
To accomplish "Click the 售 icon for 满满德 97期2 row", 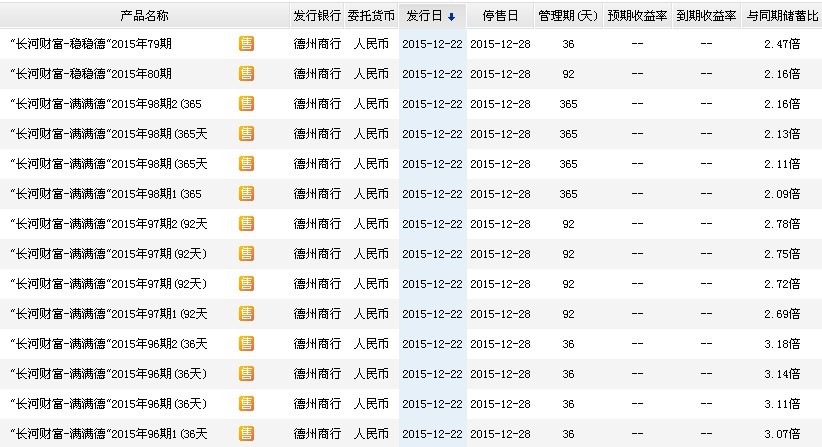I will click(x=246, y=224).
